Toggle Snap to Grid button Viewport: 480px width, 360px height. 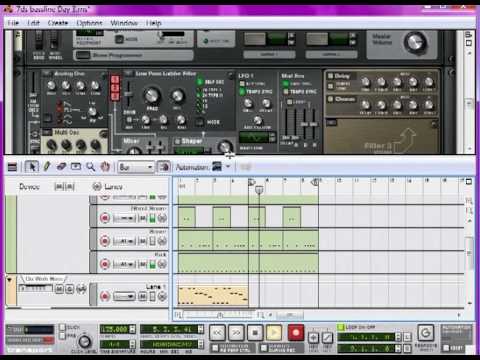pos(164,167)
